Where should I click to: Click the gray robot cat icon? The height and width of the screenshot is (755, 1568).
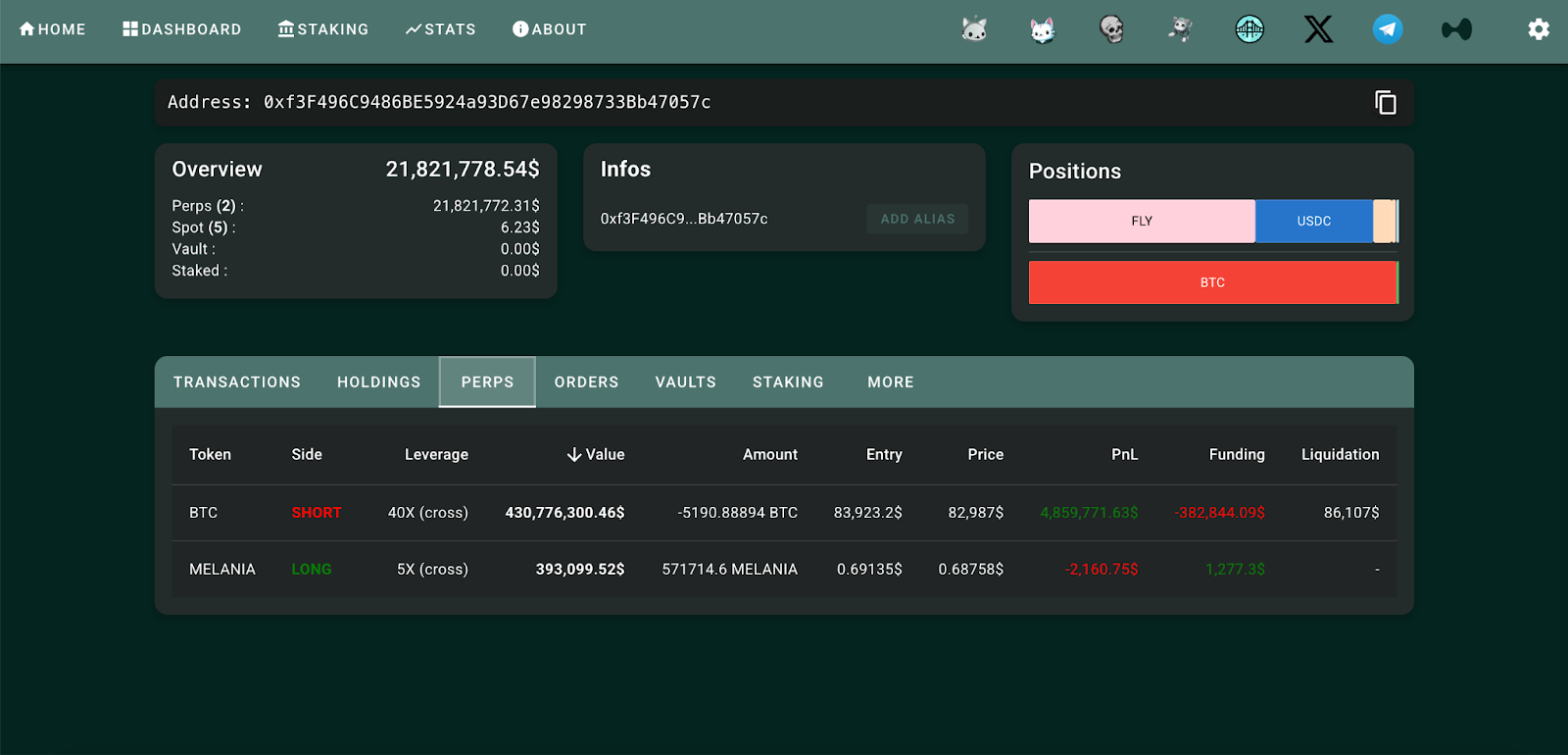pos(974,29)
